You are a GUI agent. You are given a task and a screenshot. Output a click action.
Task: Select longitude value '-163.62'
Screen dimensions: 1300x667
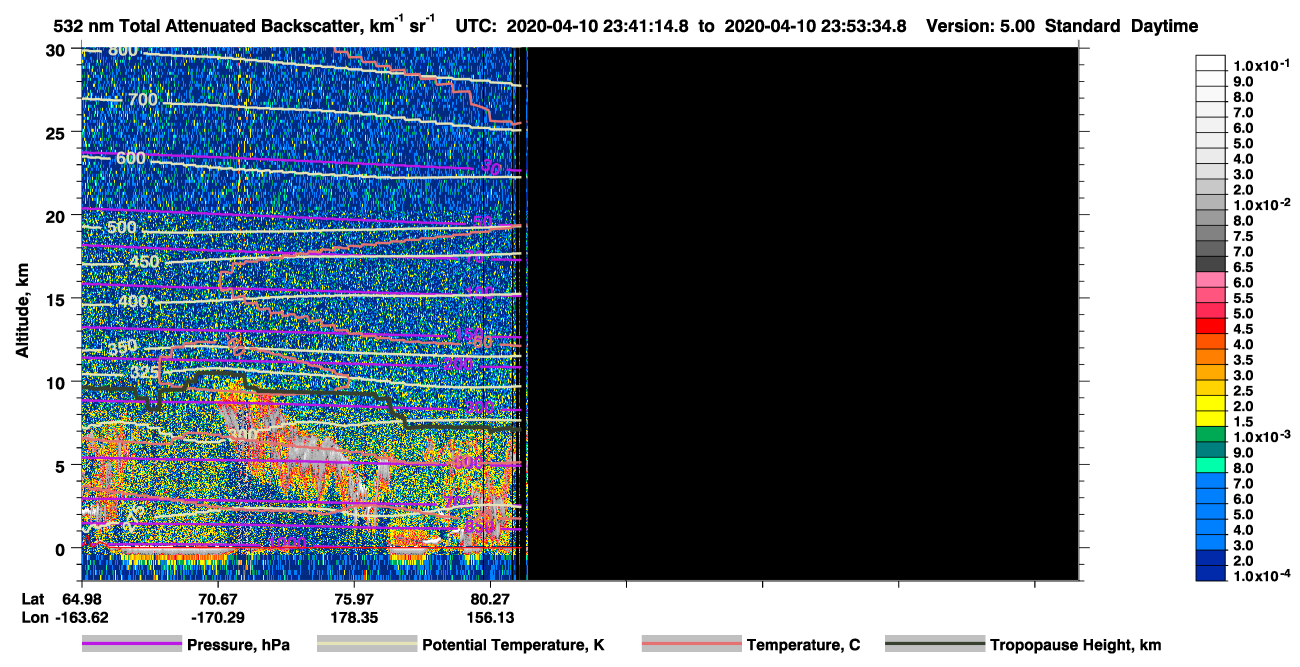point(82,617)
